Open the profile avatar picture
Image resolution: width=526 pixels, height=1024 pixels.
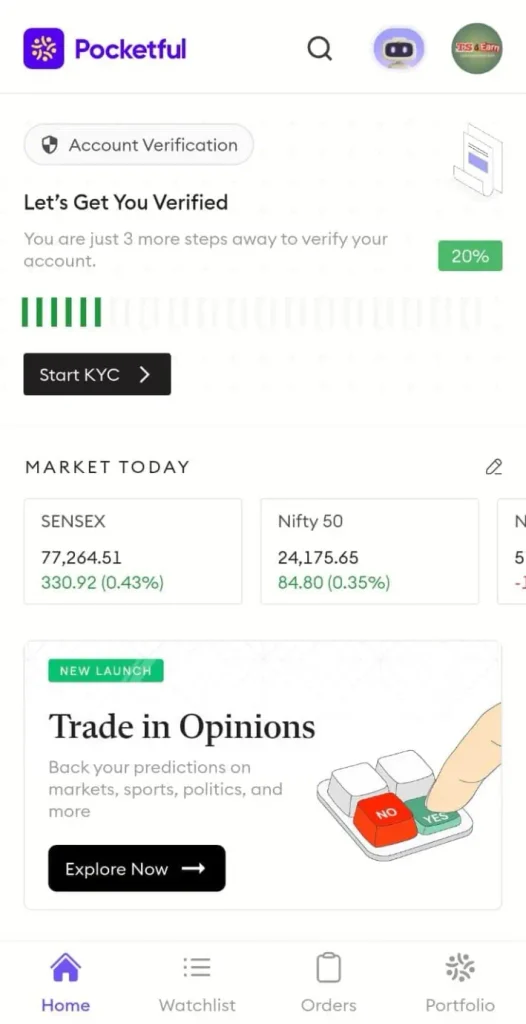[x=477, y=48]
